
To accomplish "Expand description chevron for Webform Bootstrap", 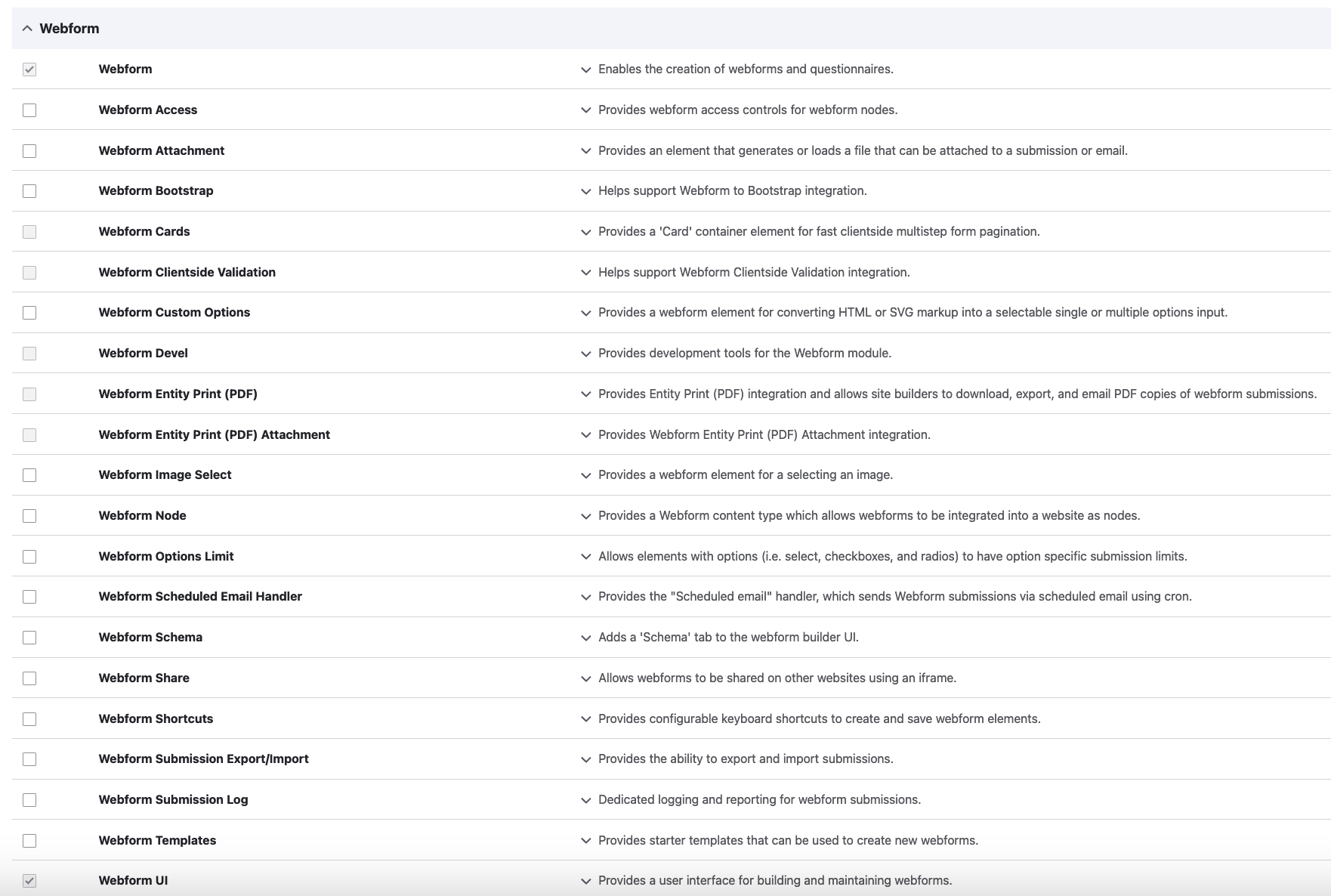I will point(585,191).
